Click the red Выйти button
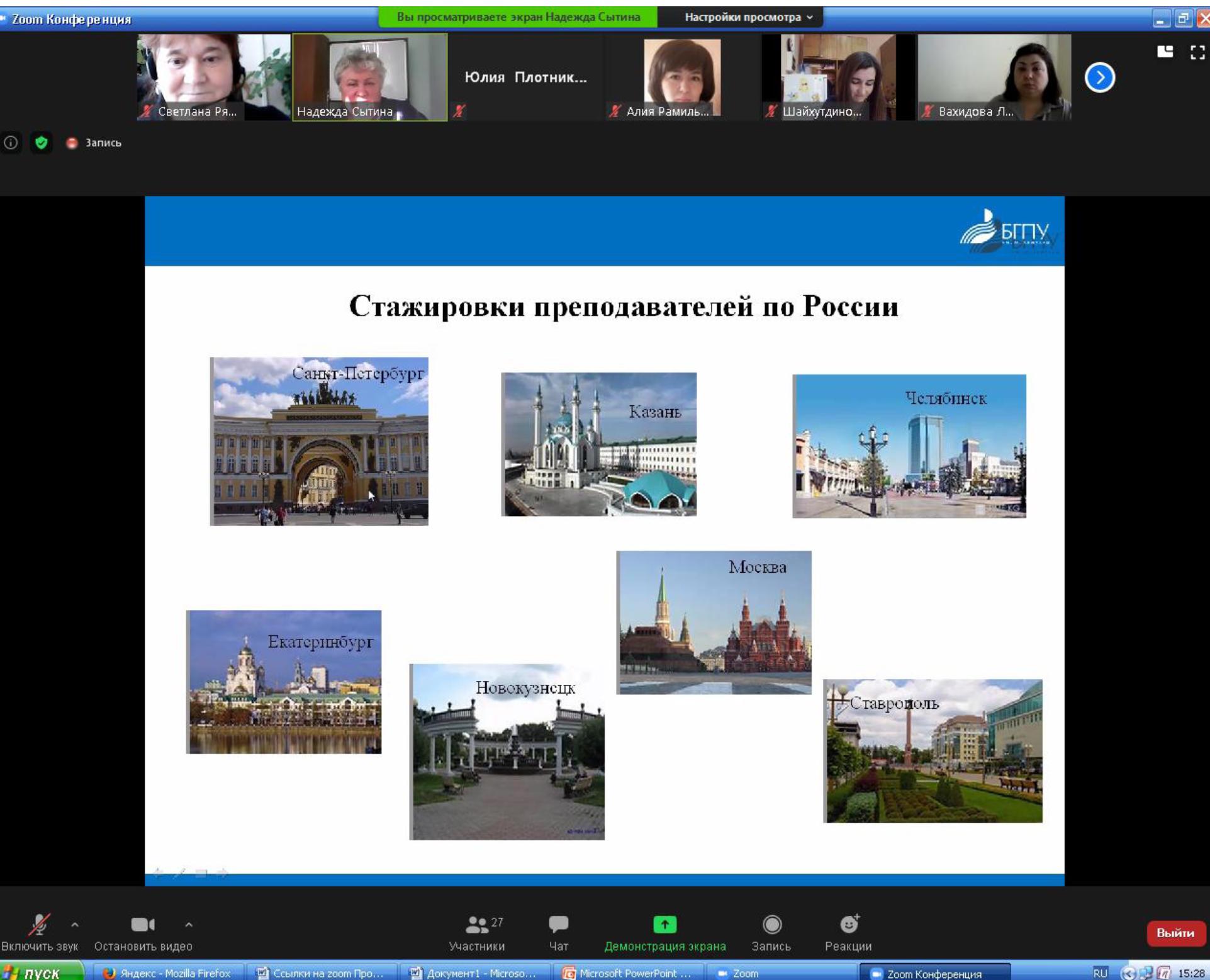This screenshot has width=1210, height=980. 1175,933
